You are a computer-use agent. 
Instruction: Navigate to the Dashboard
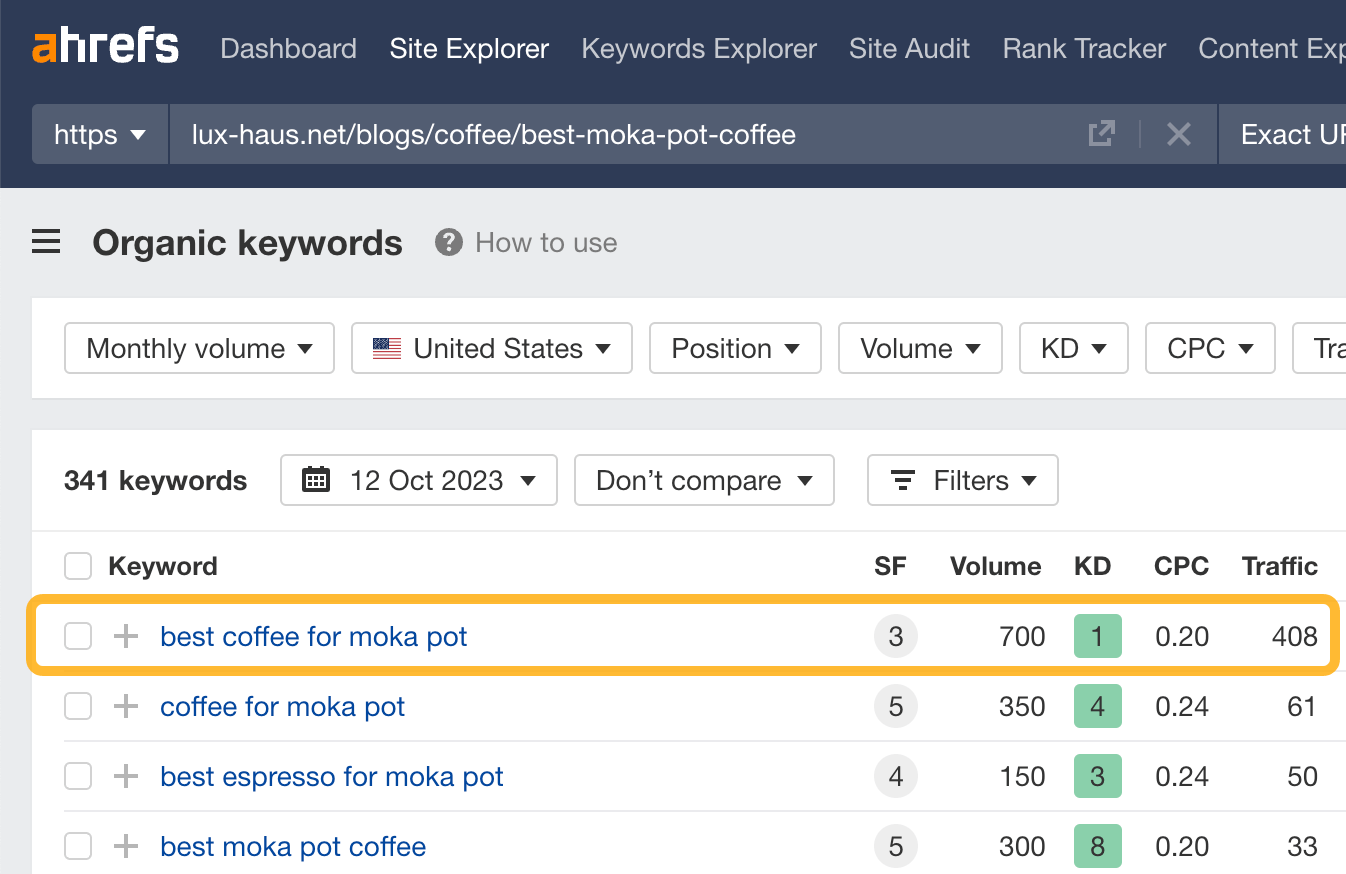point(288,48)
